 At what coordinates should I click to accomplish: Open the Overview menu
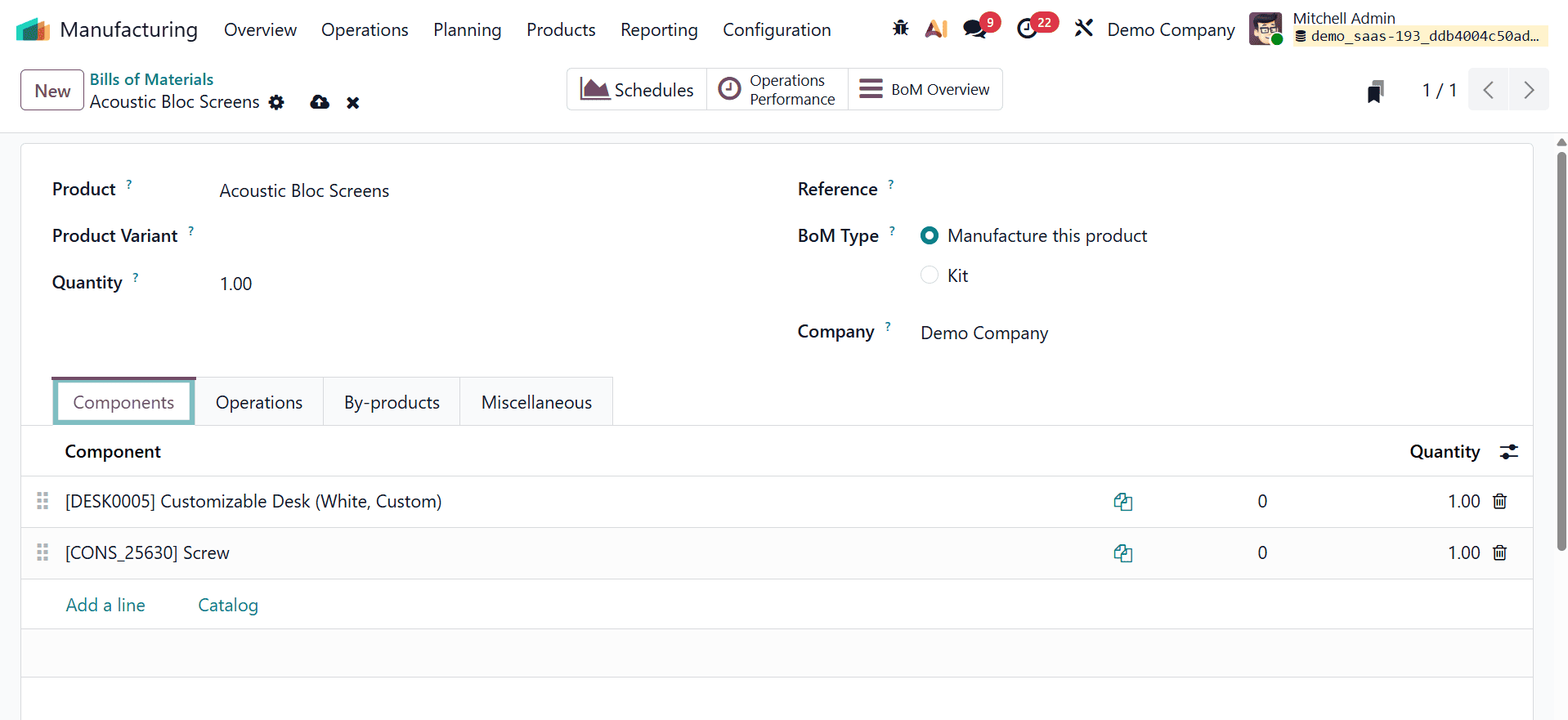260,29
